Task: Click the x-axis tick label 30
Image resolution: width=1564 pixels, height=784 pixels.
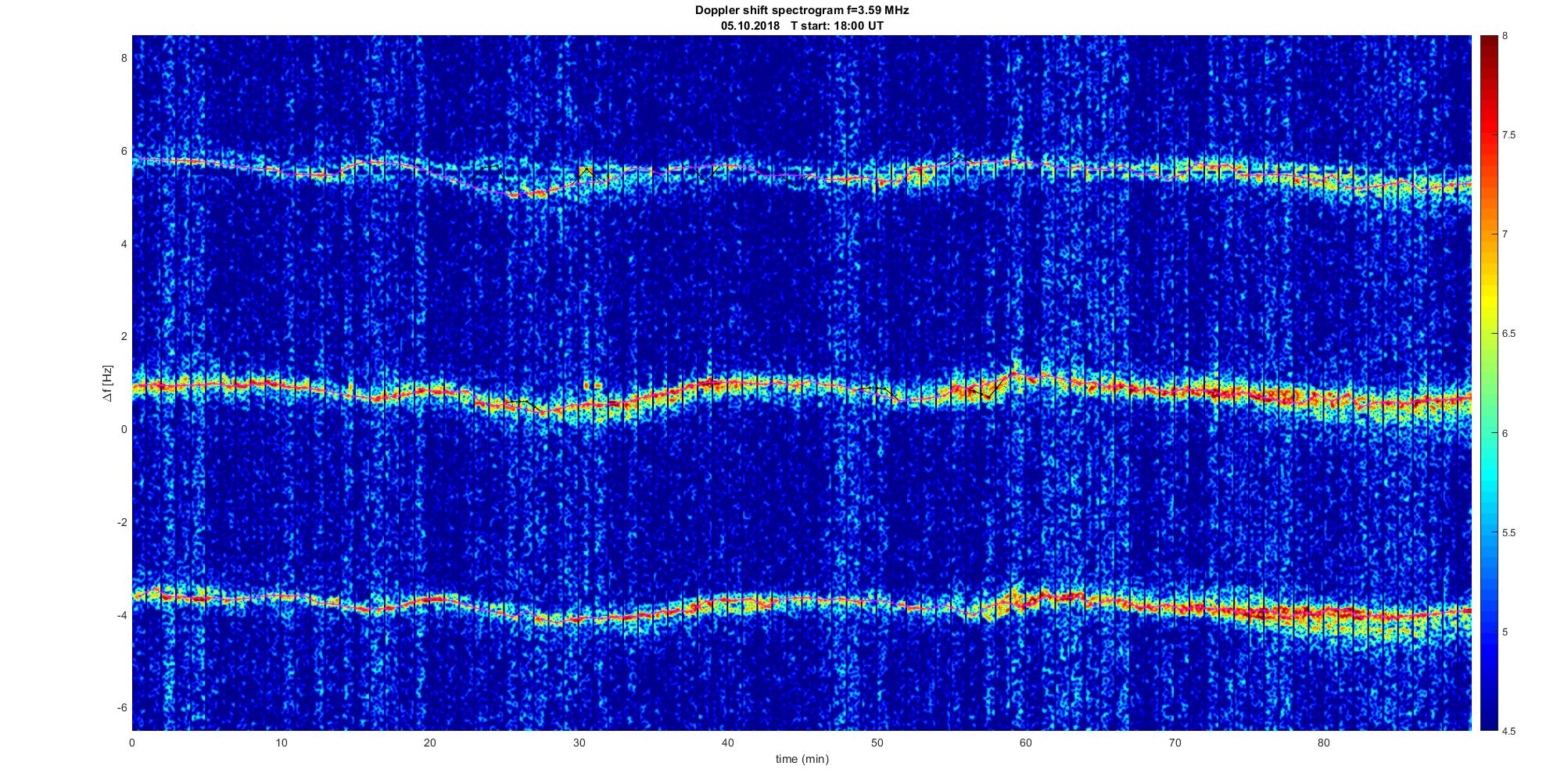Action: click(579, 743)
